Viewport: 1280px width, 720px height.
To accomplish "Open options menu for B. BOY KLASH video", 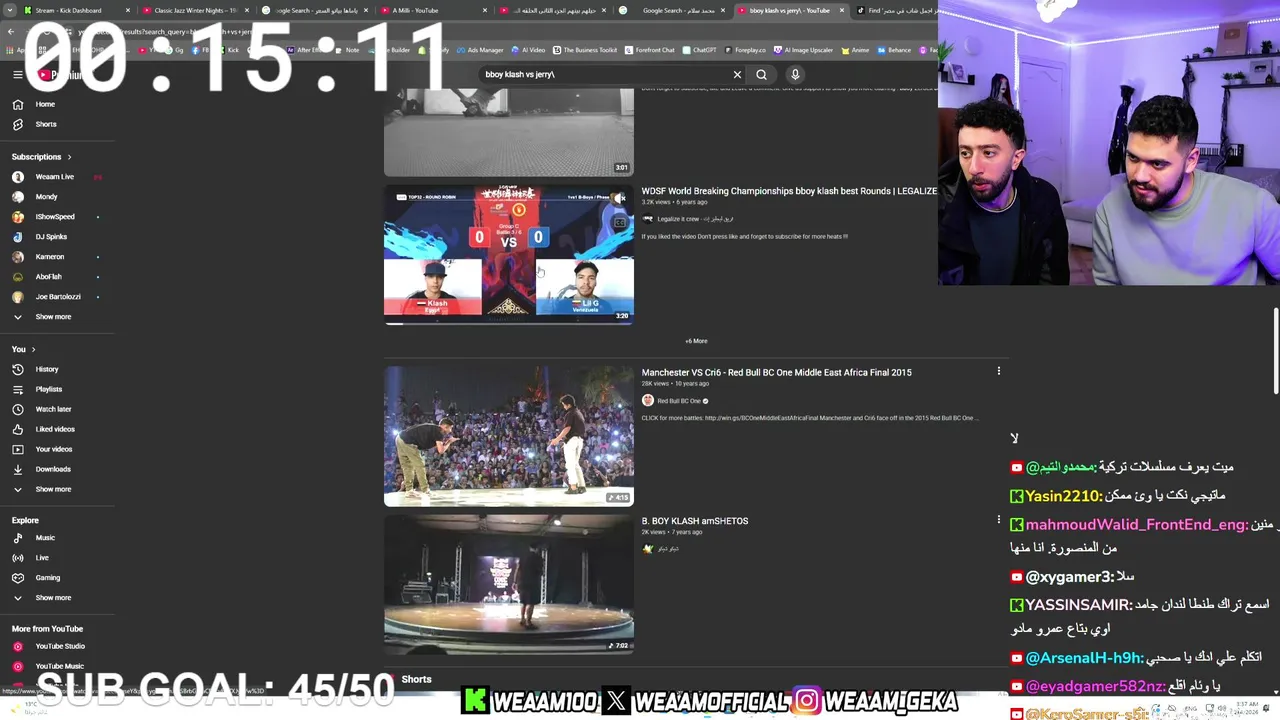I will tap(998, 520).
